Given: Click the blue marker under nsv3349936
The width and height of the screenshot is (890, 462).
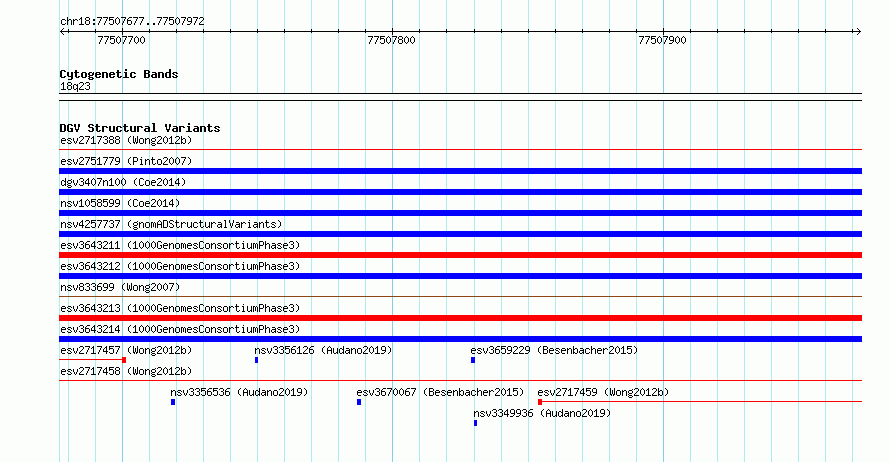Looking at the screenshot, I should (x=476, y=423).
